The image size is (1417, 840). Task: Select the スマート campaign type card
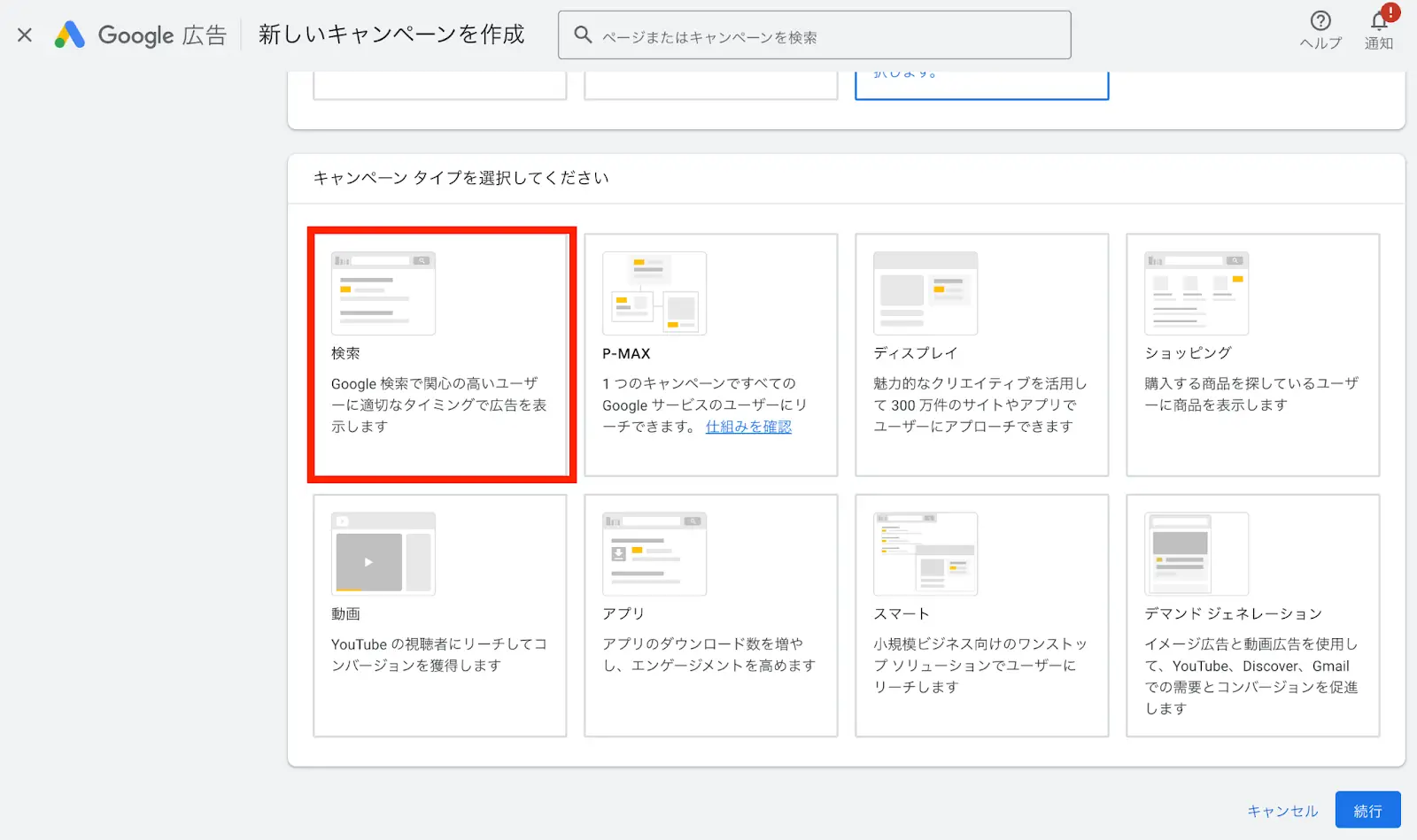(x=981, y=615)
